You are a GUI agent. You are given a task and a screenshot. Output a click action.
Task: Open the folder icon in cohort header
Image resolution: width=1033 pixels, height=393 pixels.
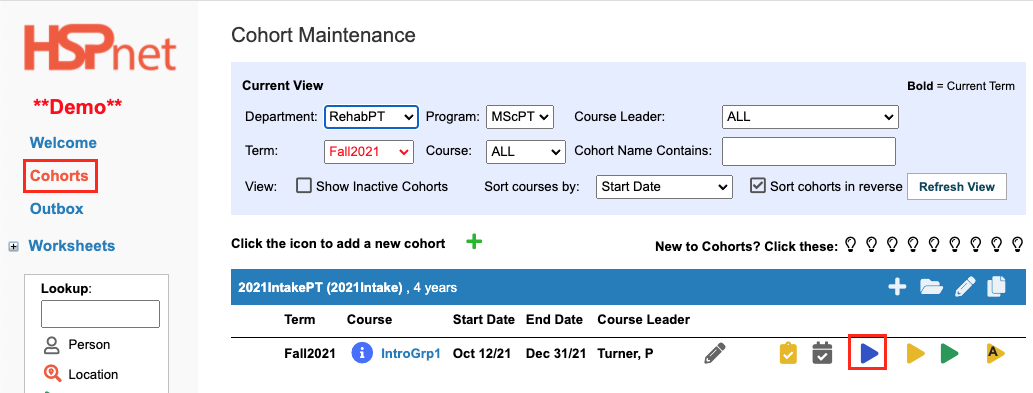[x=931, y=287]
